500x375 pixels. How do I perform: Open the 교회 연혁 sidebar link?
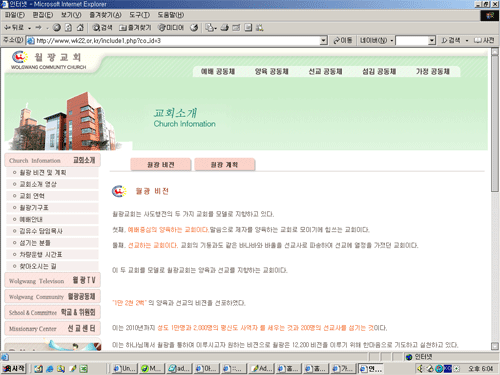coord(32,196)
